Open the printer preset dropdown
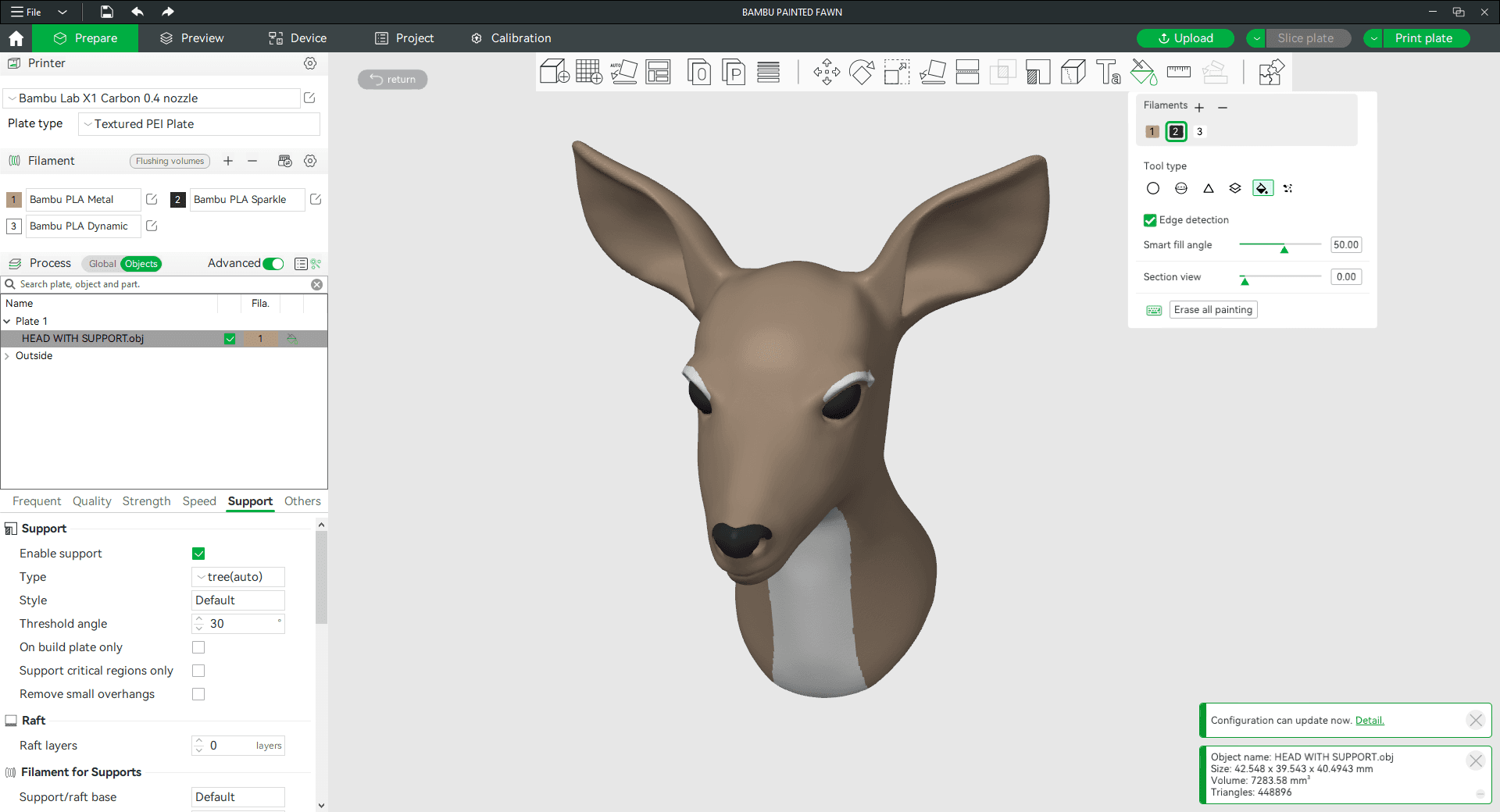Image resolution: width=1500 pixels, height=812 pixels. 152,98
